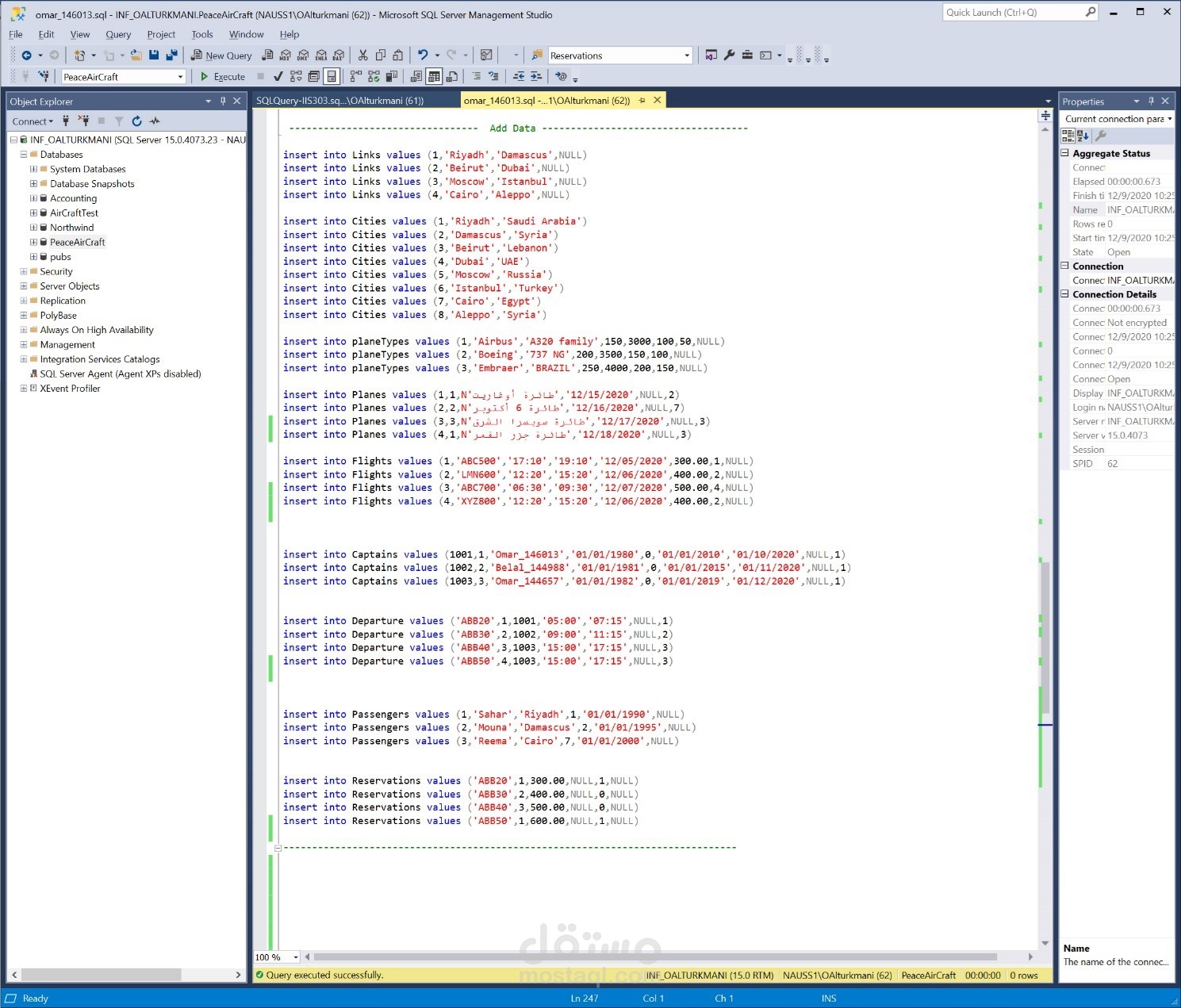The image size is (1181, 1008).
Task: Click the Change Connection icon
Action: (x=44, y=77)
